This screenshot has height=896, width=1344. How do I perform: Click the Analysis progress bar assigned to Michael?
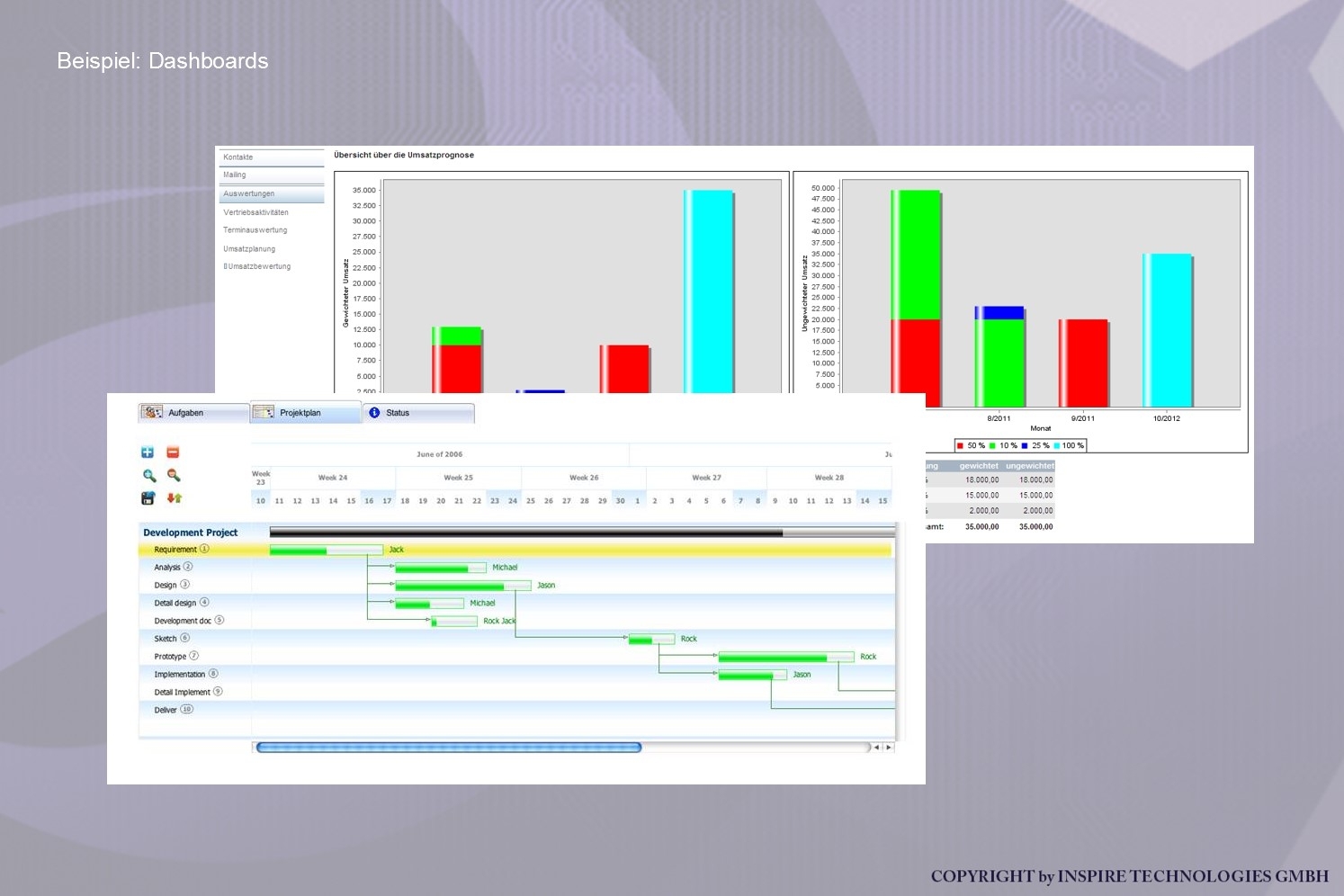441,568
